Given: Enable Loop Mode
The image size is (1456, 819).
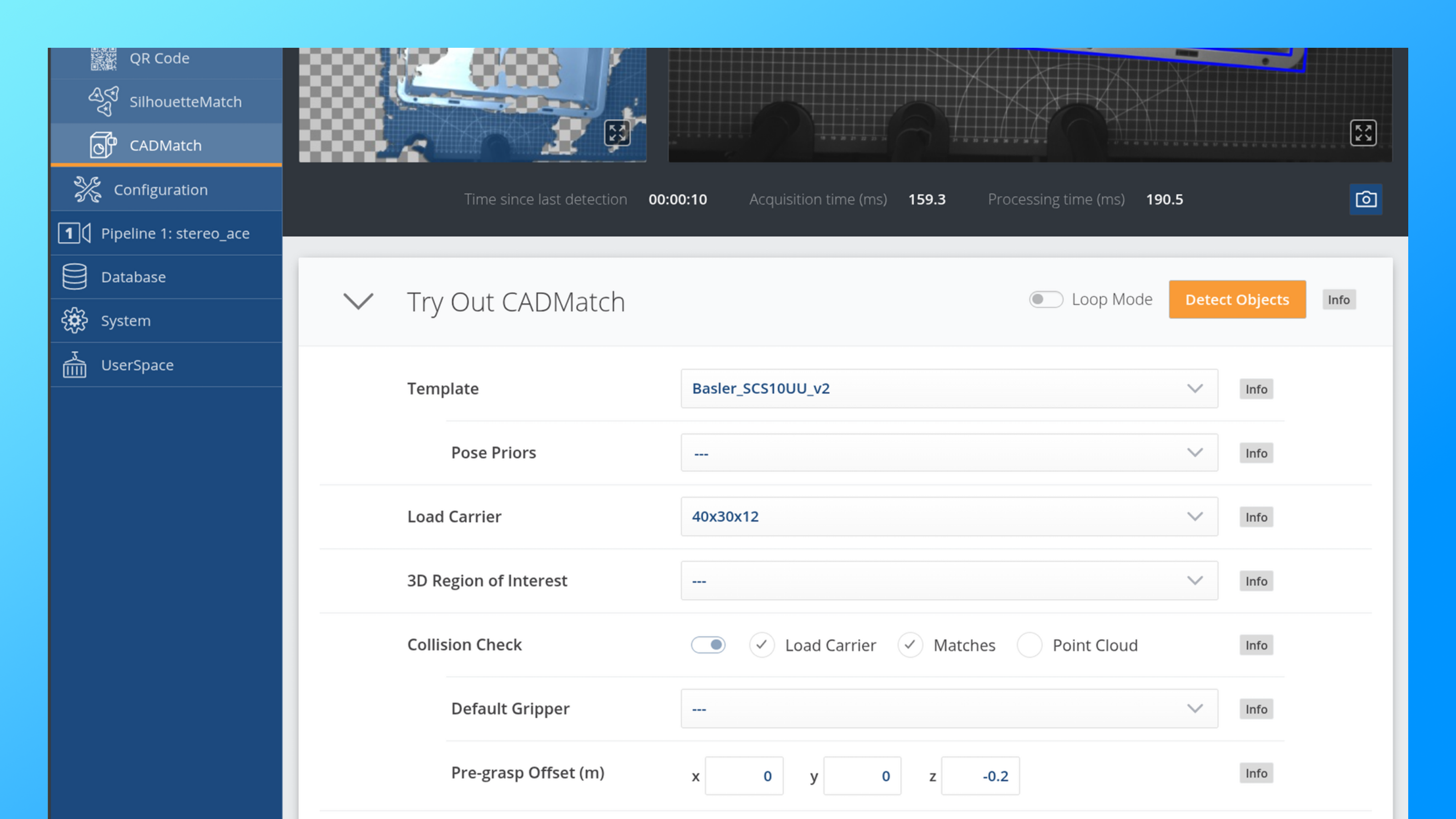Looking at the screenshot, I should (1046, 299).
